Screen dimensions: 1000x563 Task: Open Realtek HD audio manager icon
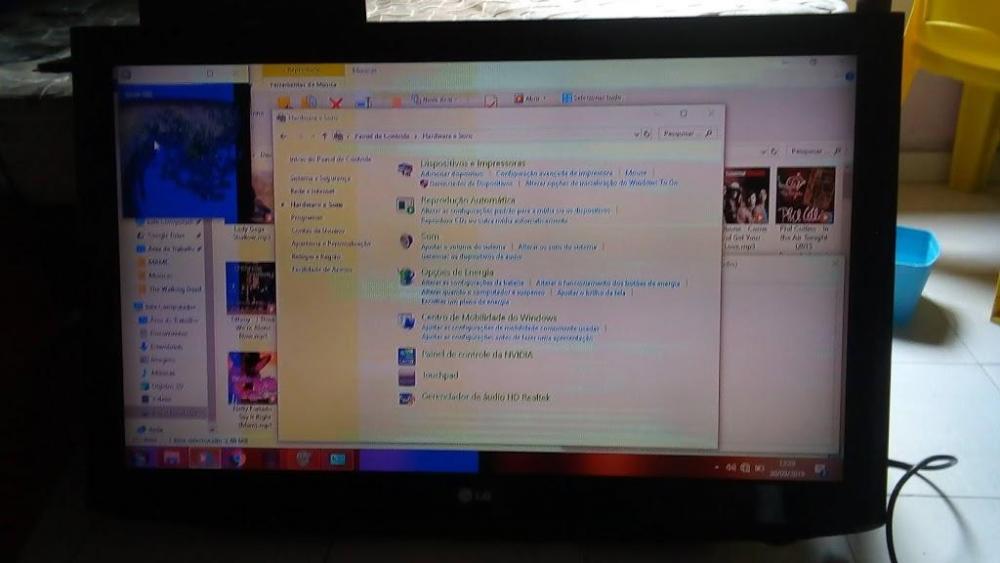[407, 398]
